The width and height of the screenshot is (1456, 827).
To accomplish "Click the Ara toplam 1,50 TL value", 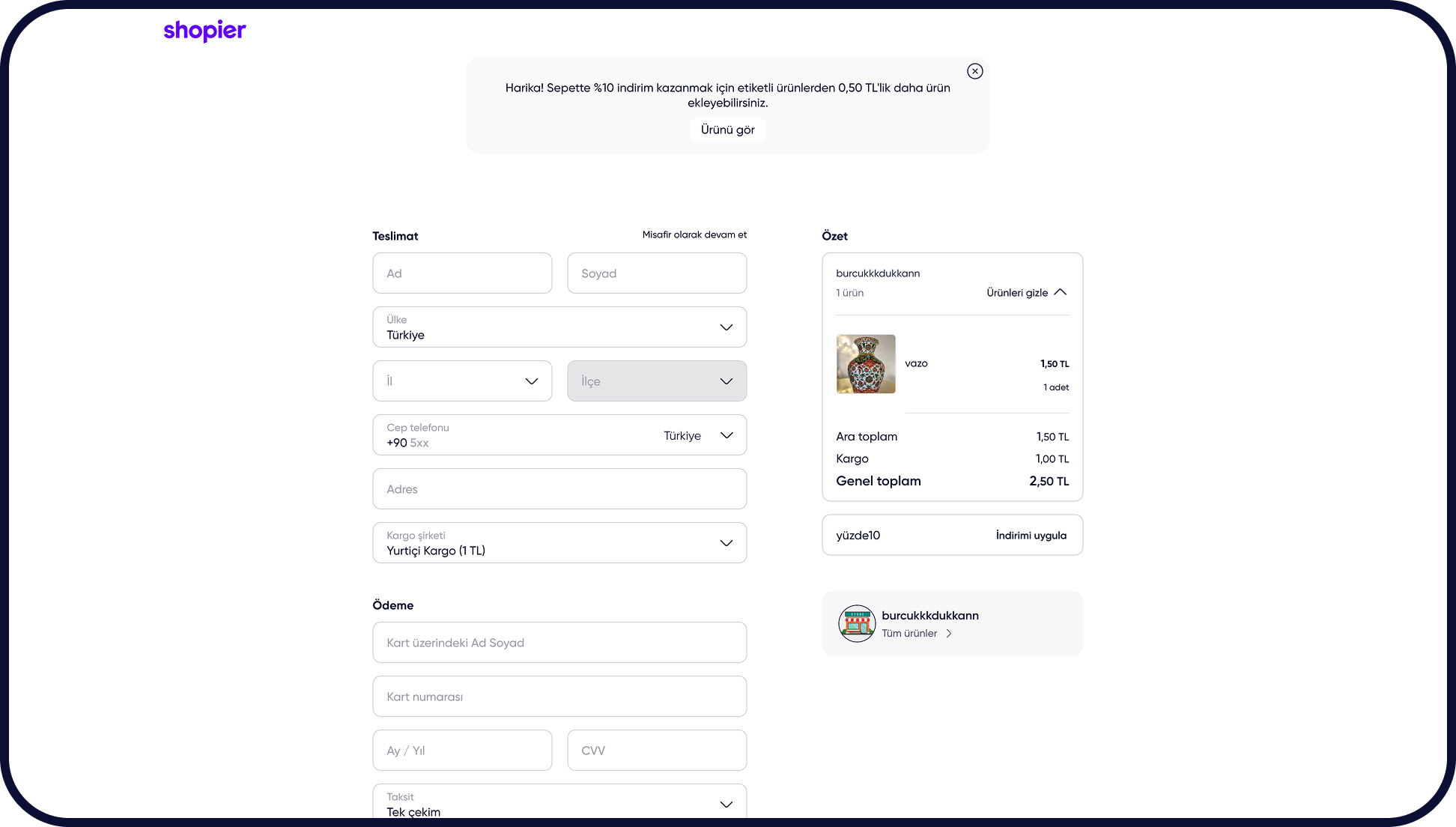I will [1052, 437].
